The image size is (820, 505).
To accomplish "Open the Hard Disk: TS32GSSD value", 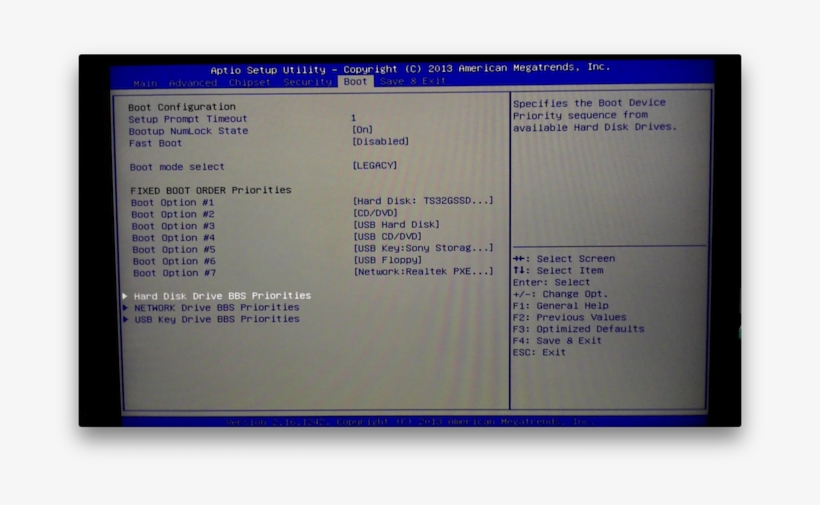I will tap(423, 200).
